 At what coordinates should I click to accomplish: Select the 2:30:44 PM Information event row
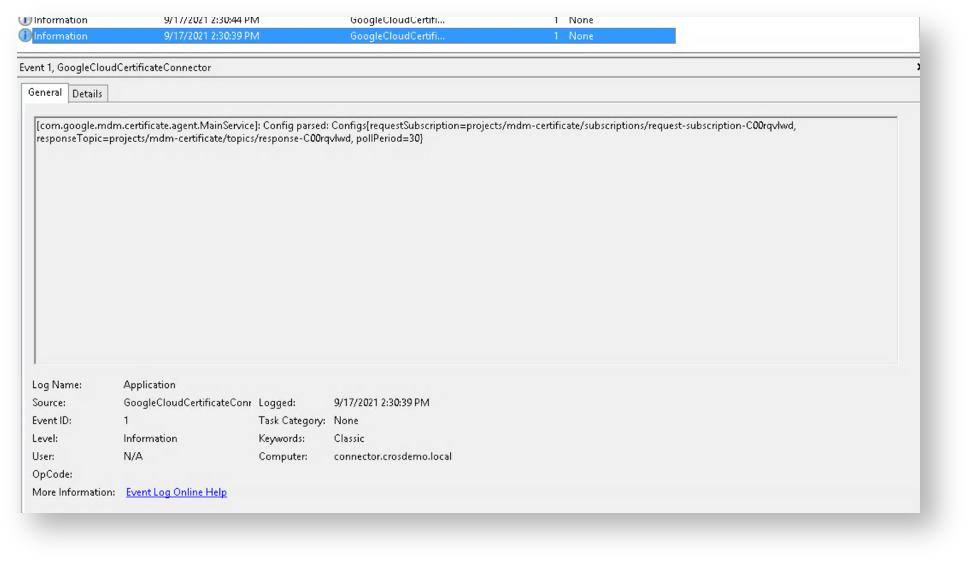(300, 20)
